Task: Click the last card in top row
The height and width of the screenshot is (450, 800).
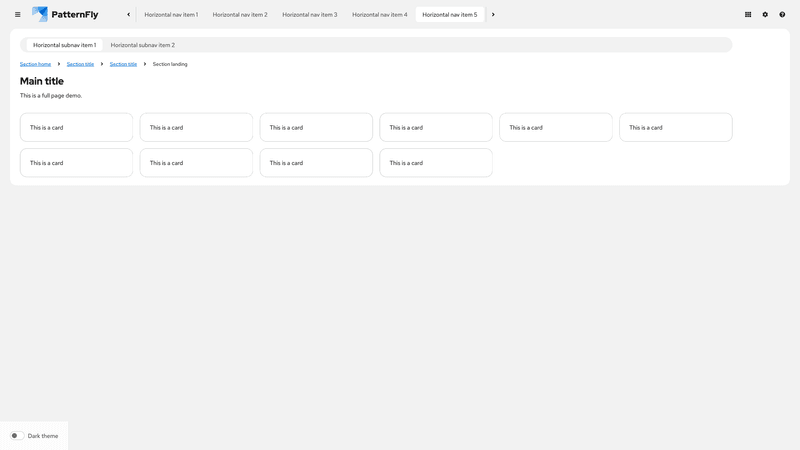Action: coord(675,127)
